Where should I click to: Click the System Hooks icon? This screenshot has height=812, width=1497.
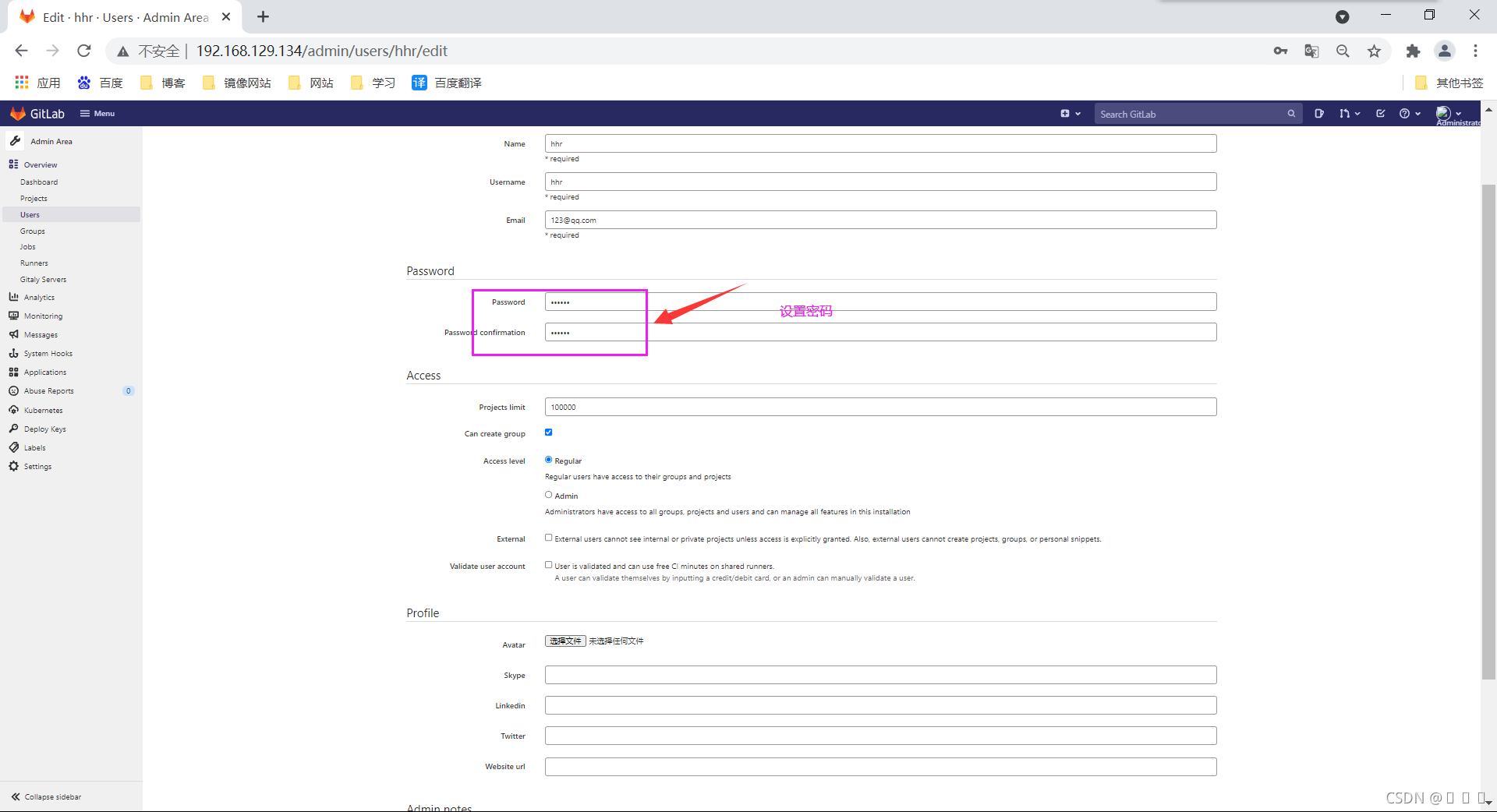pos(13,353)
